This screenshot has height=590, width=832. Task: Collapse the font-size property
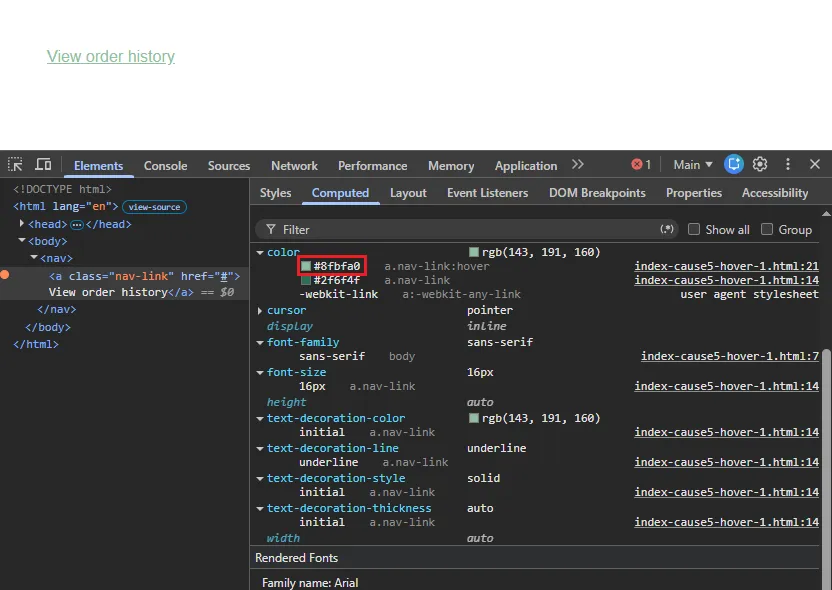click(x=260, y=372)
